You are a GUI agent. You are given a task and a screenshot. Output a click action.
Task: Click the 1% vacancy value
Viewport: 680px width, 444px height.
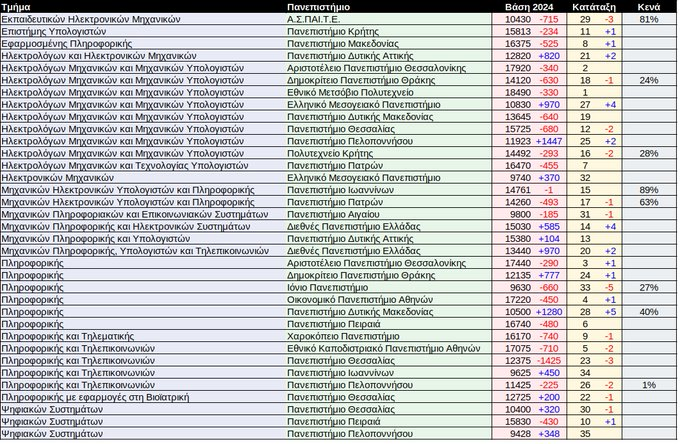tap(649, 385)
